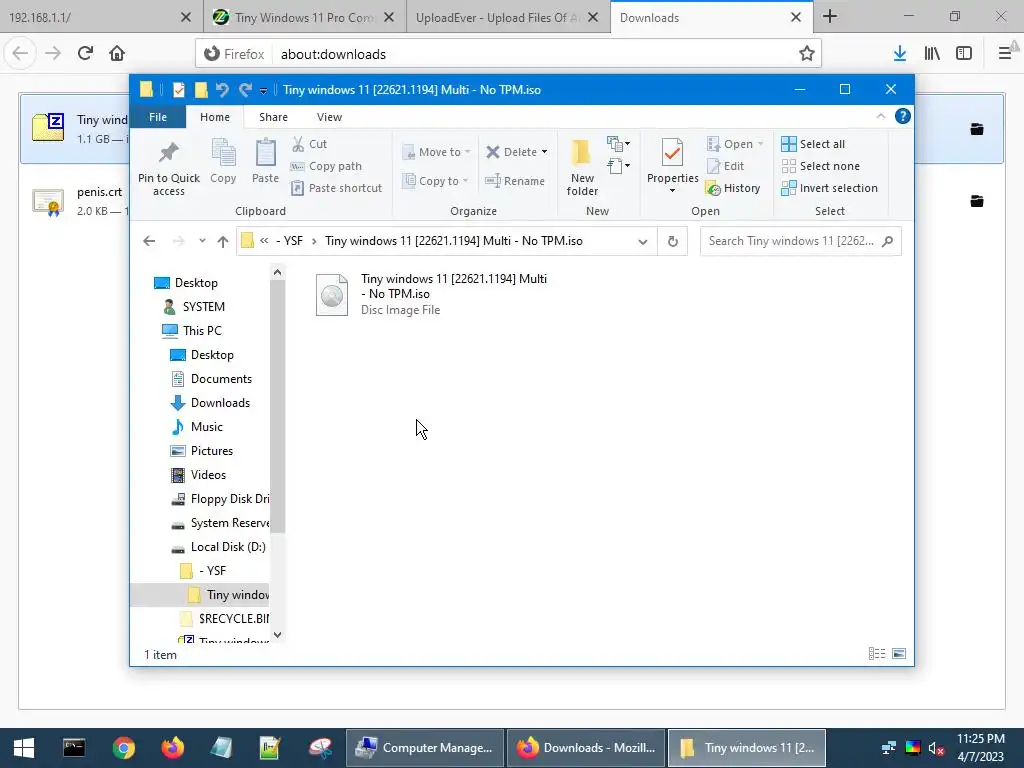
Task: Open Computer Management taskbar button
Action: 424,748
